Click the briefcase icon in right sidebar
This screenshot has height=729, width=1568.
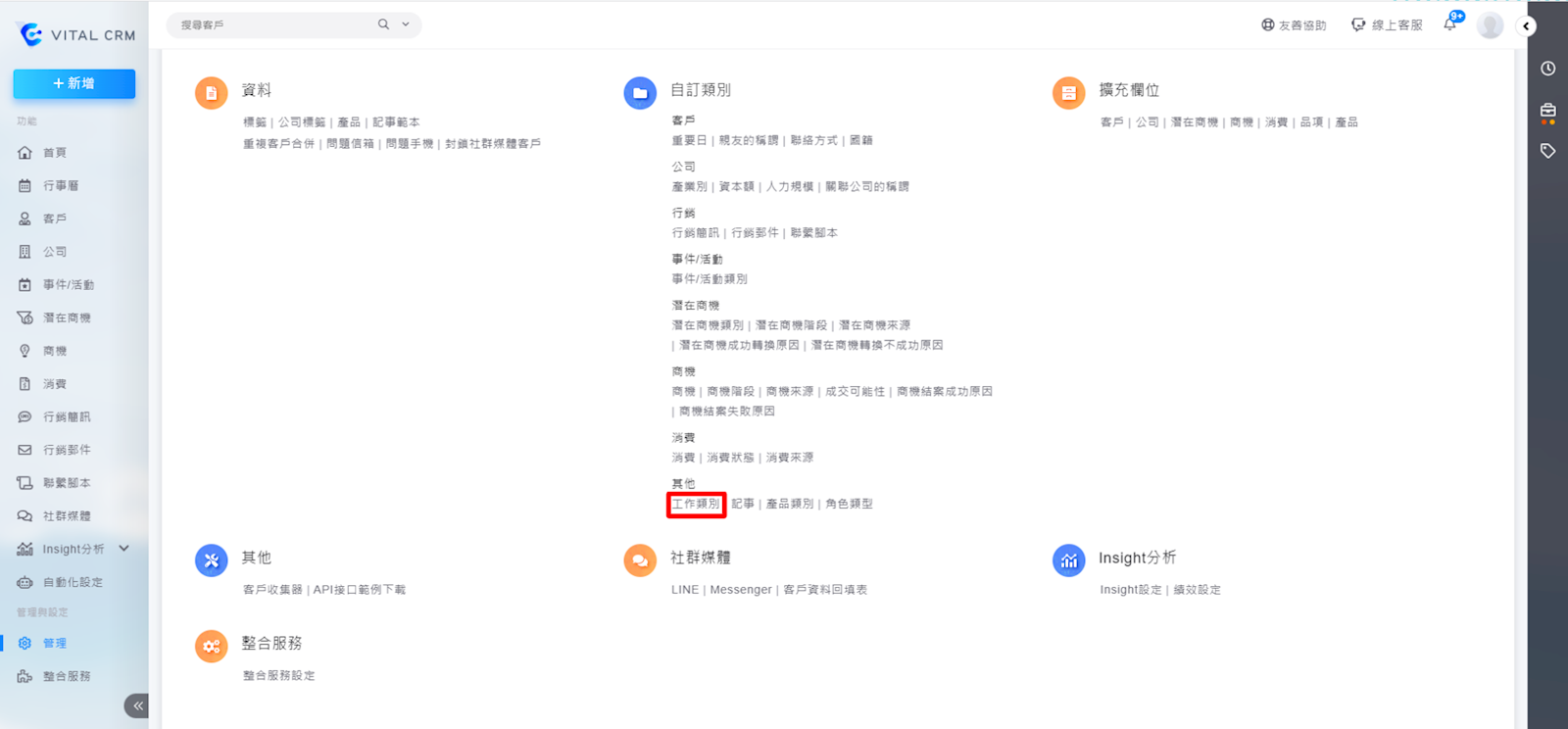pos(1547,112)
